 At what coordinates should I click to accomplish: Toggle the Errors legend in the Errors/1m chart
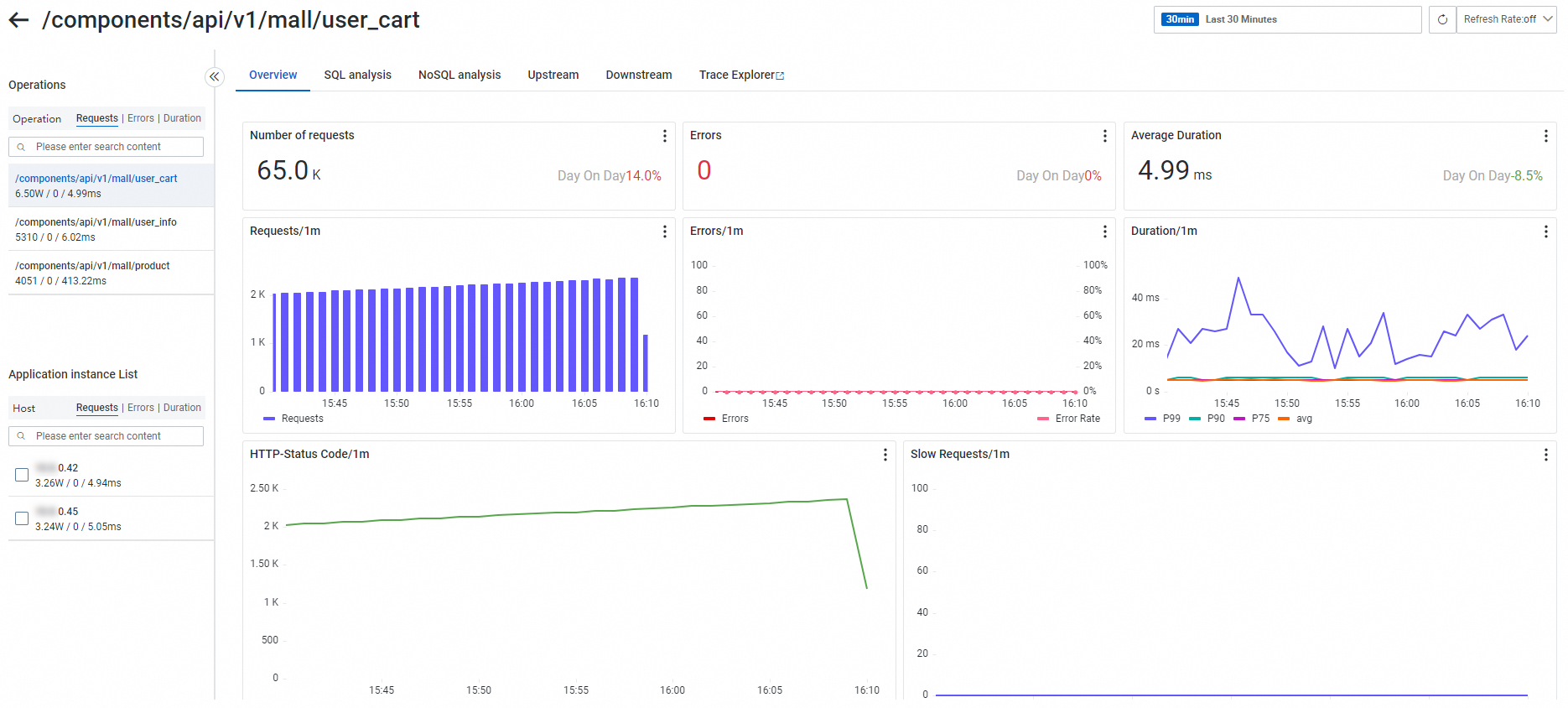click(726, 419)
